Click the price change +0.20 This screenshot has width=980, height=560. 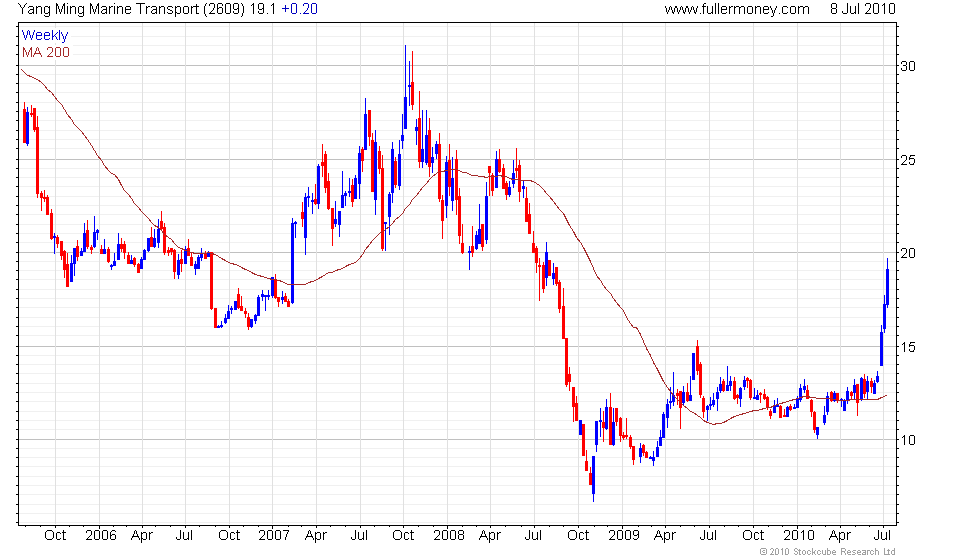click(x=299, y=9)
